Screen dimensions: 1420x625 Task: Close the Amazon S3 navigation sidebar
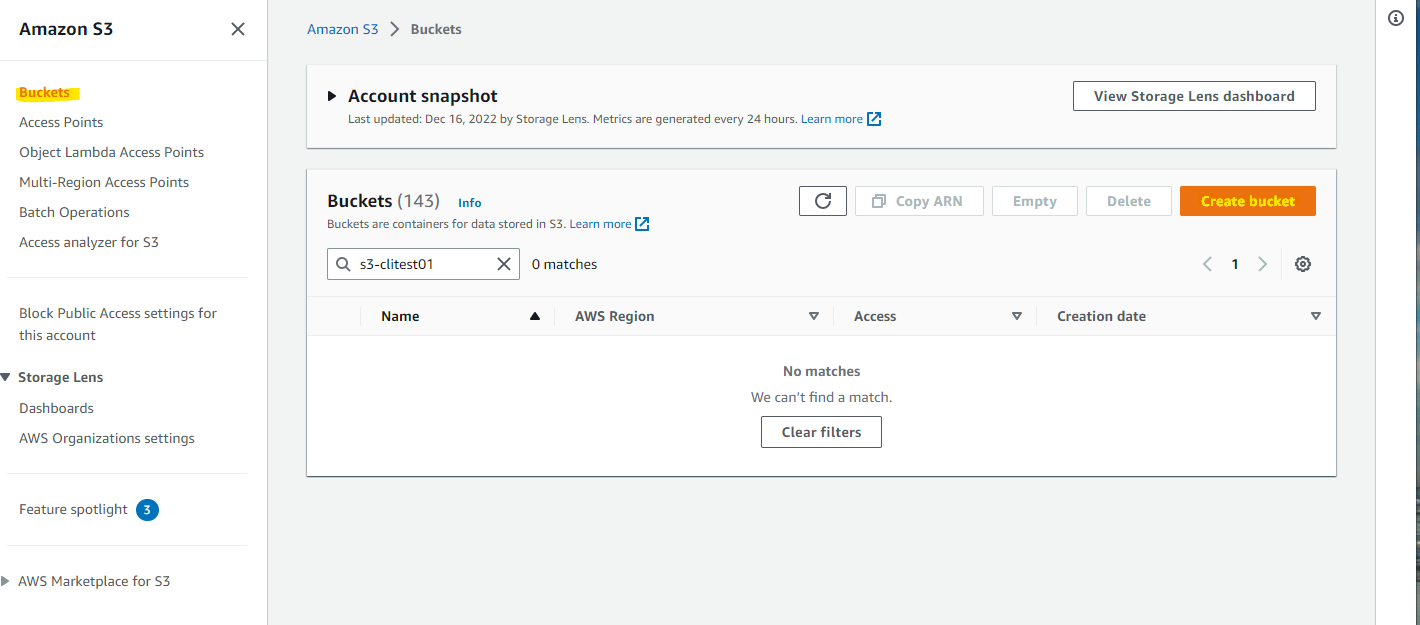pyautogui.click(x=237, y=29)
